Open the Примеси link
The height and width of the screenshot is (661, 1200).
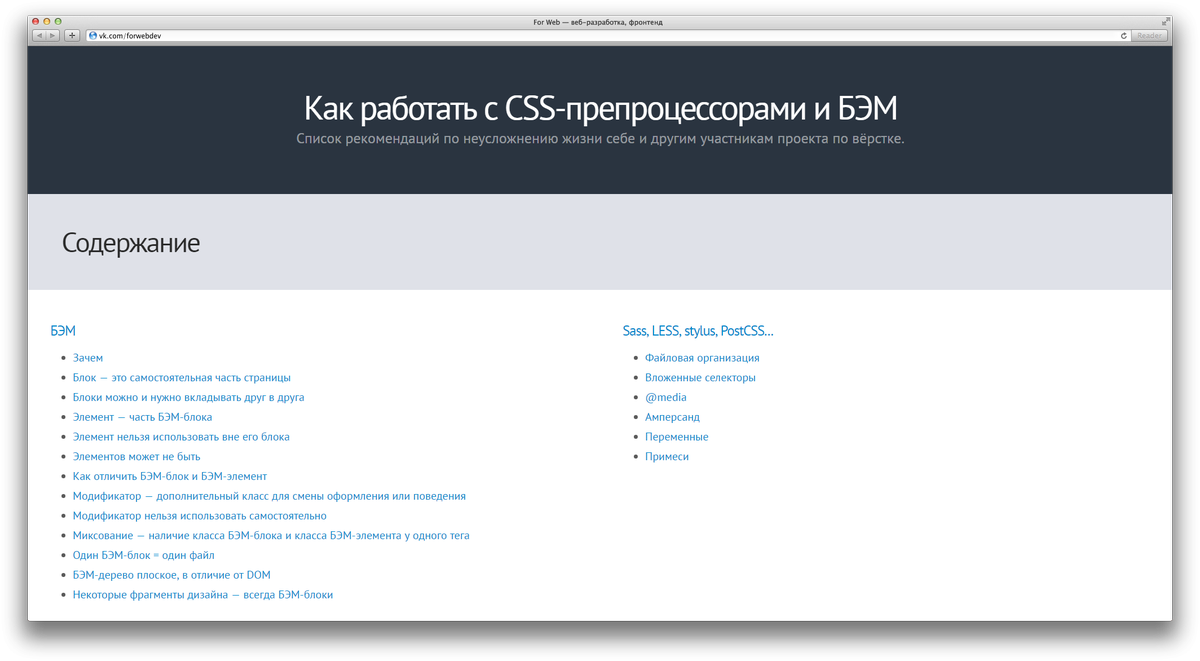point(667,456)
